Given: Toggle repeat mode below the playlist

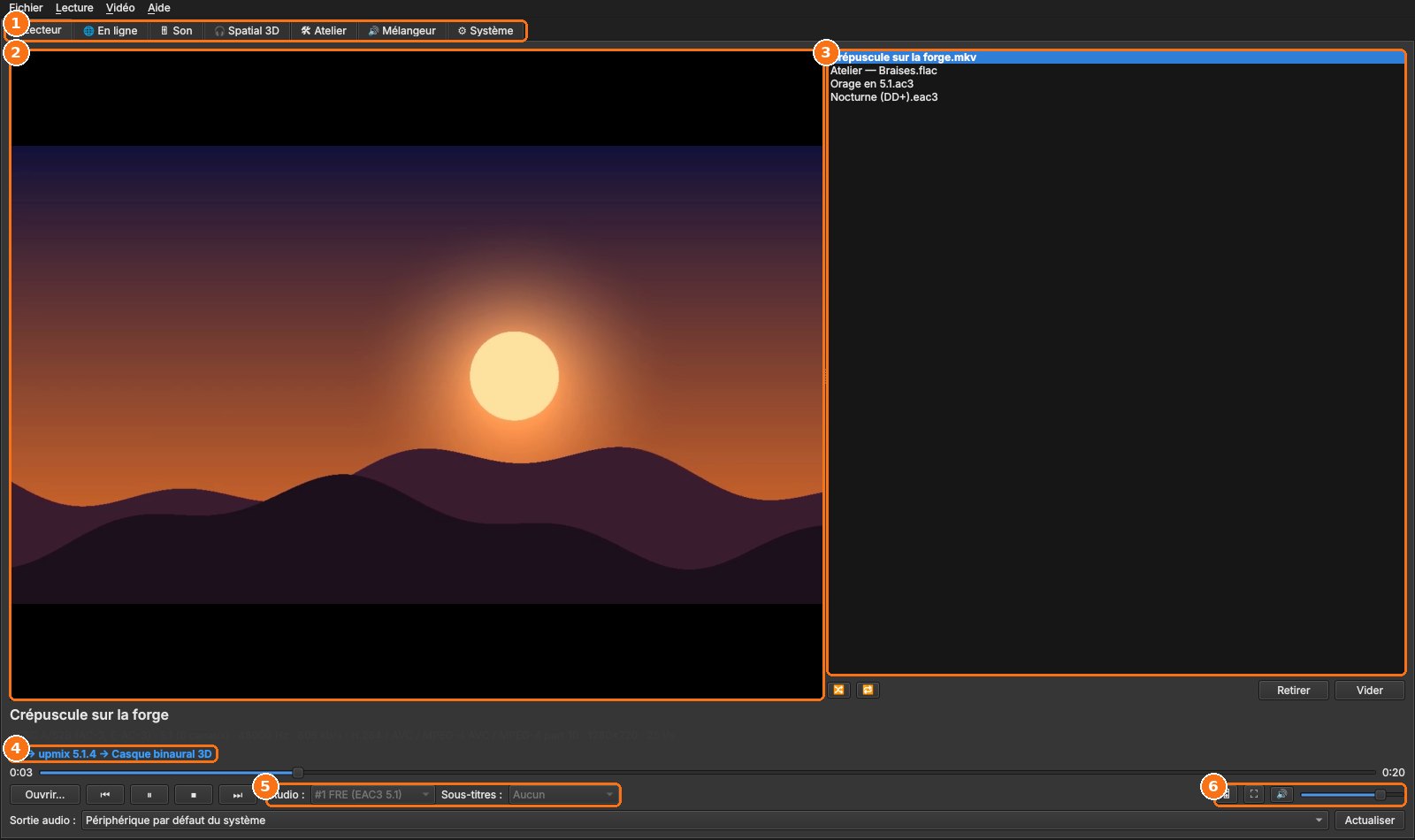Looking at the screenshot, I should click(868, 690).
